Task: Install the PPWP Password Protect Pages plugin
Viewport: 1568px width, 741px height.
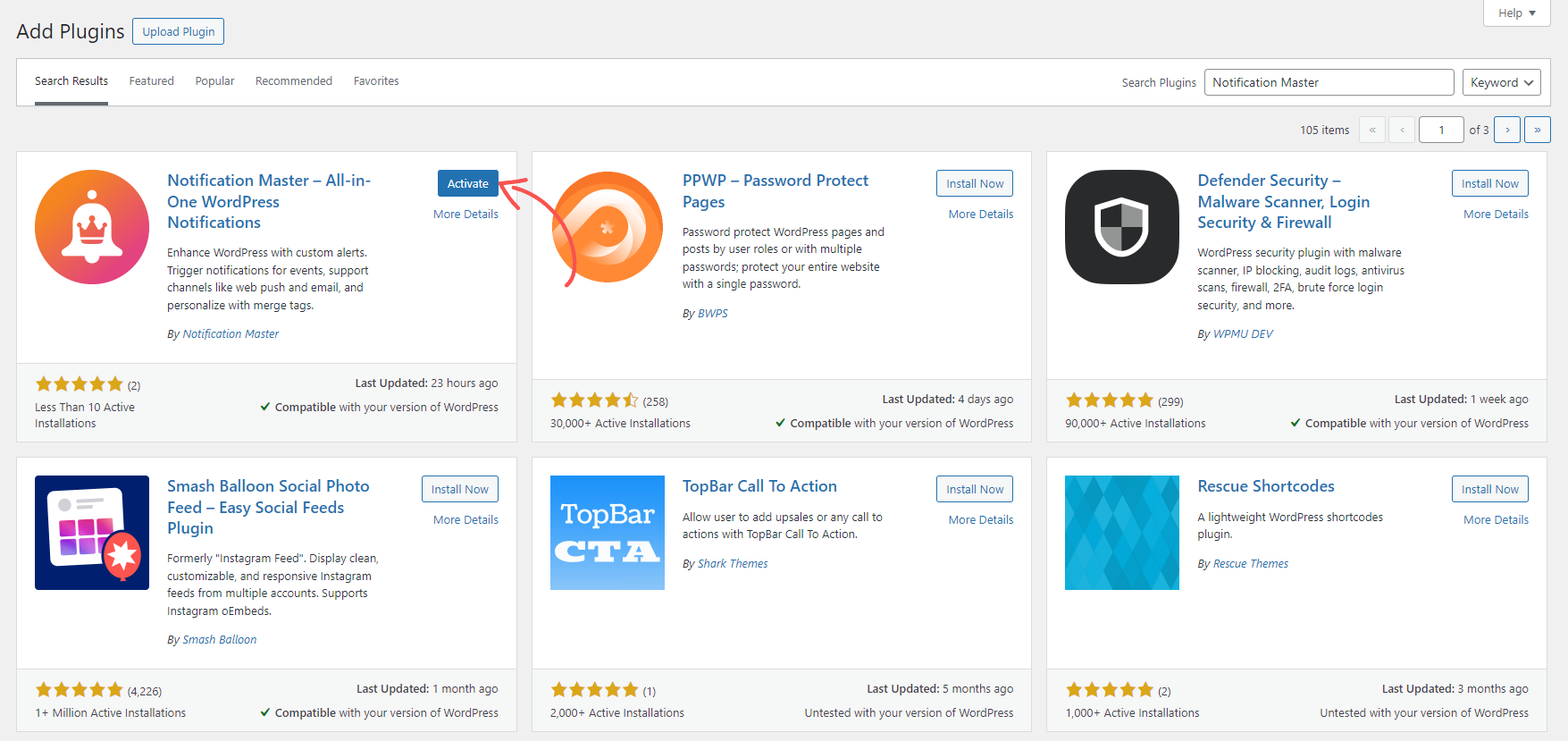Action: [975, 183]
